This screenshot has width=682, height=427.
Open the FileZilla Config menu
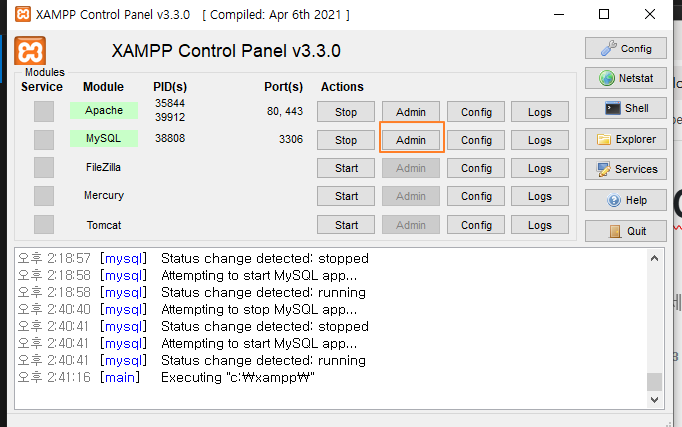(x=476, y=168)
